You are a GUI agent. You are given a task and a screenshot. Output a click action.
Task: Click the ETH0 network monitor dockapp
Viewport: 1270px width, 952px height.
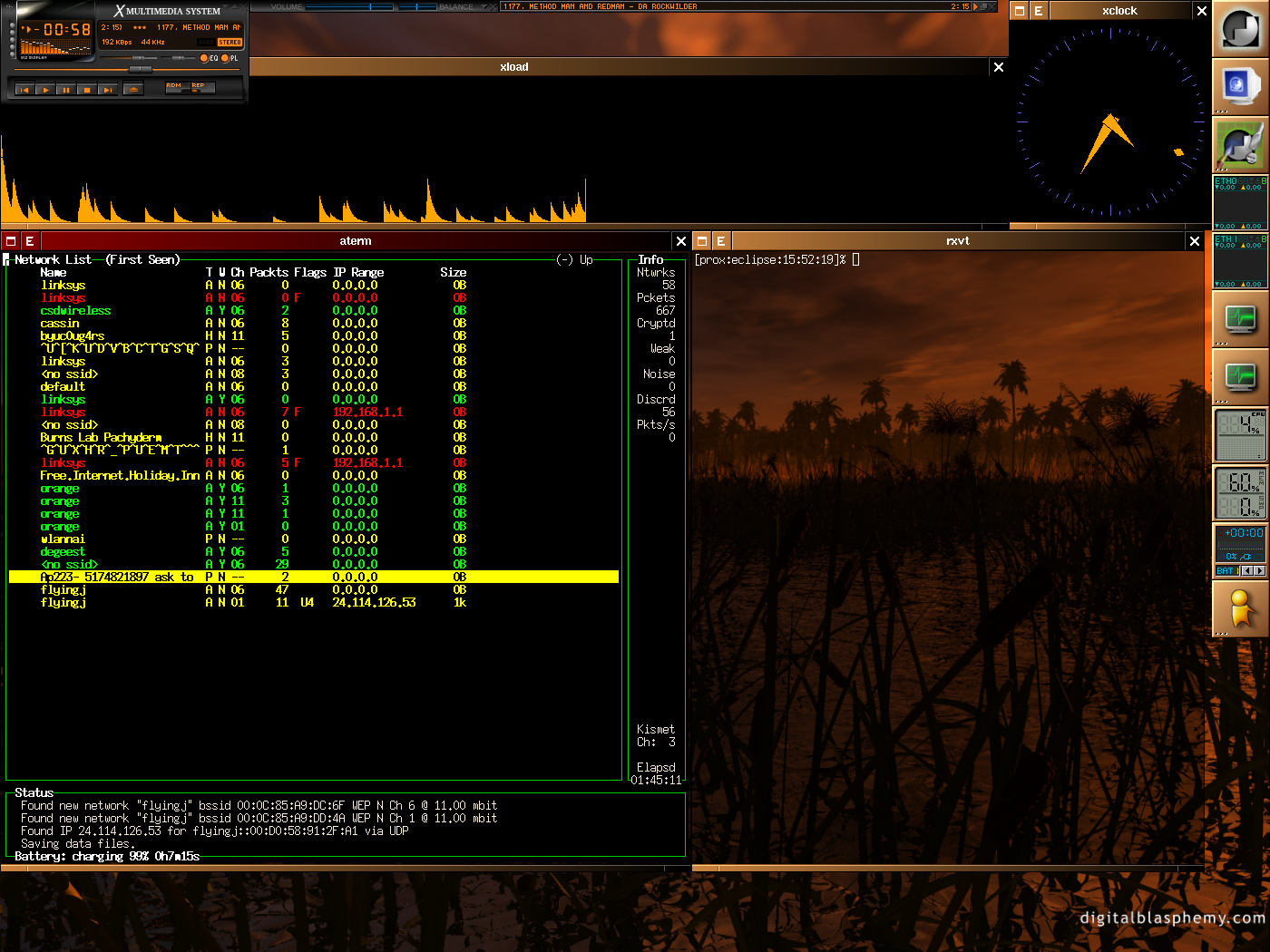pyautogui.click(x=1241, y=203)
